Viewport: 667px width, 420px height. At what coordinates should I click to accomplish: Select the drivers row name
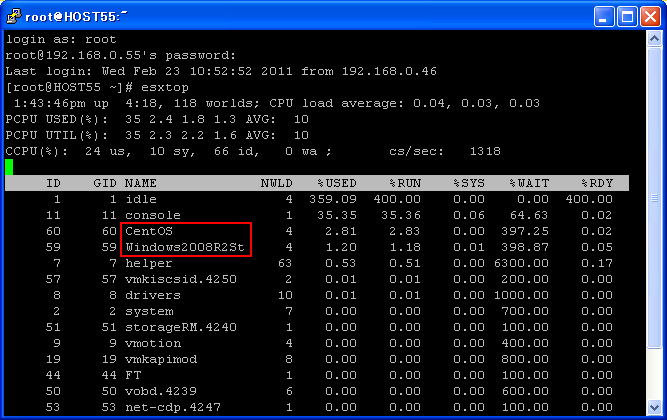coord(153,295)
